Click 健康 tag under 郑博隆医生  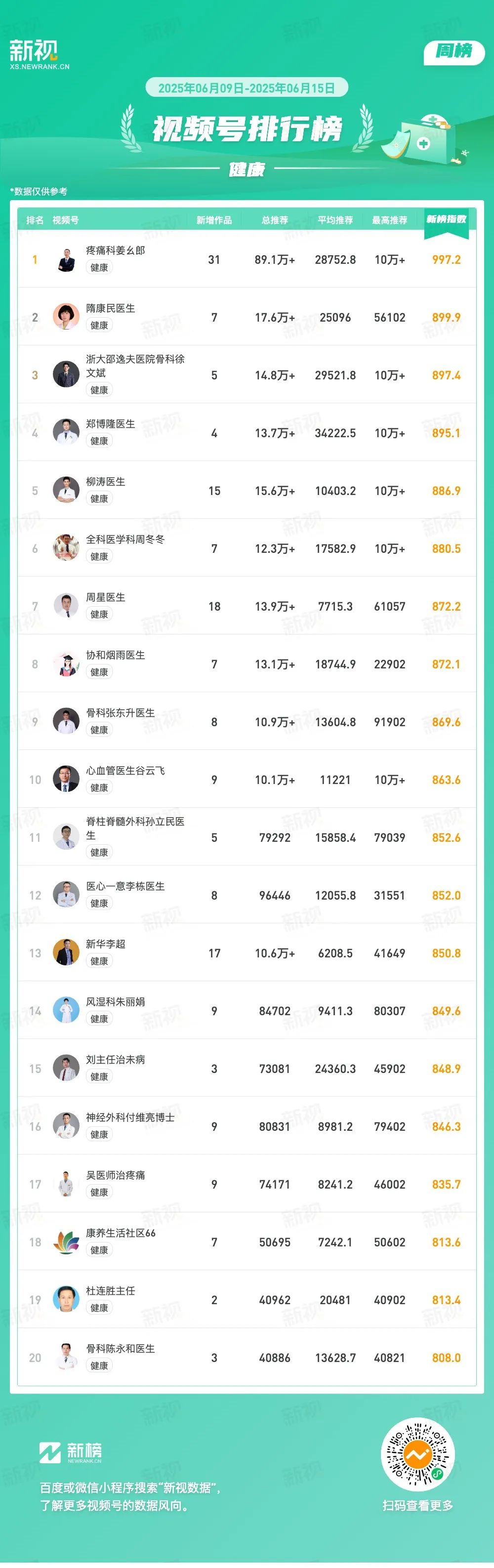(99, 441)
